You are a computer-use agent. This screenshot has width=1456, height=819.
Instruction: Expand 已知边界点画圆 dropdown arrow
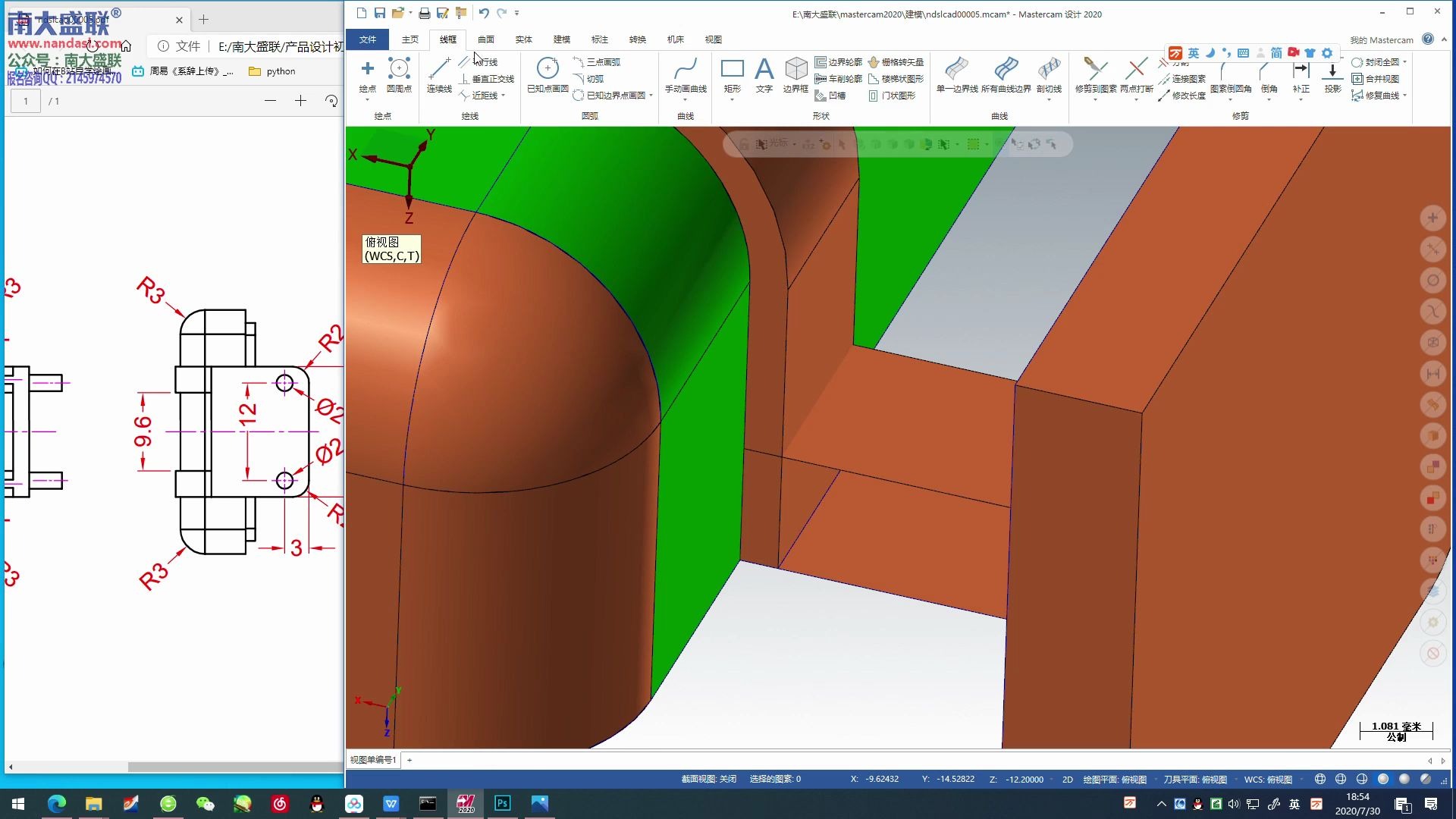pyautogui.click(x=651, y=96)
